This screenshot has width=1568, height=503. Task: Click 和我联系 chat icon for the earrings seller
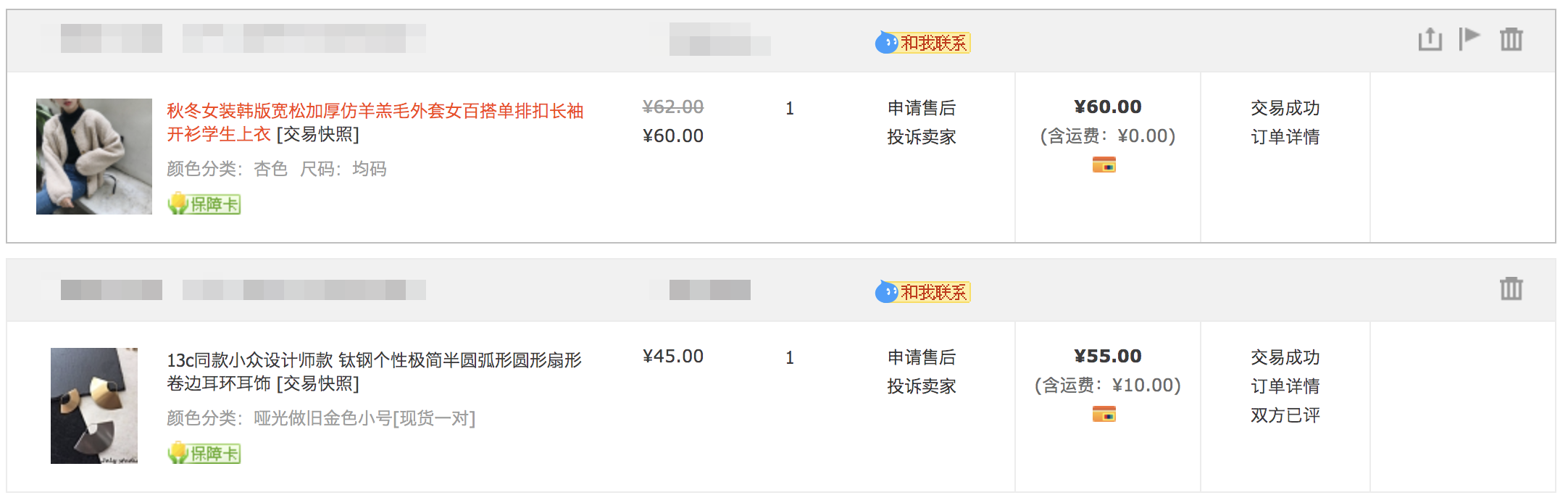[922, 292]
